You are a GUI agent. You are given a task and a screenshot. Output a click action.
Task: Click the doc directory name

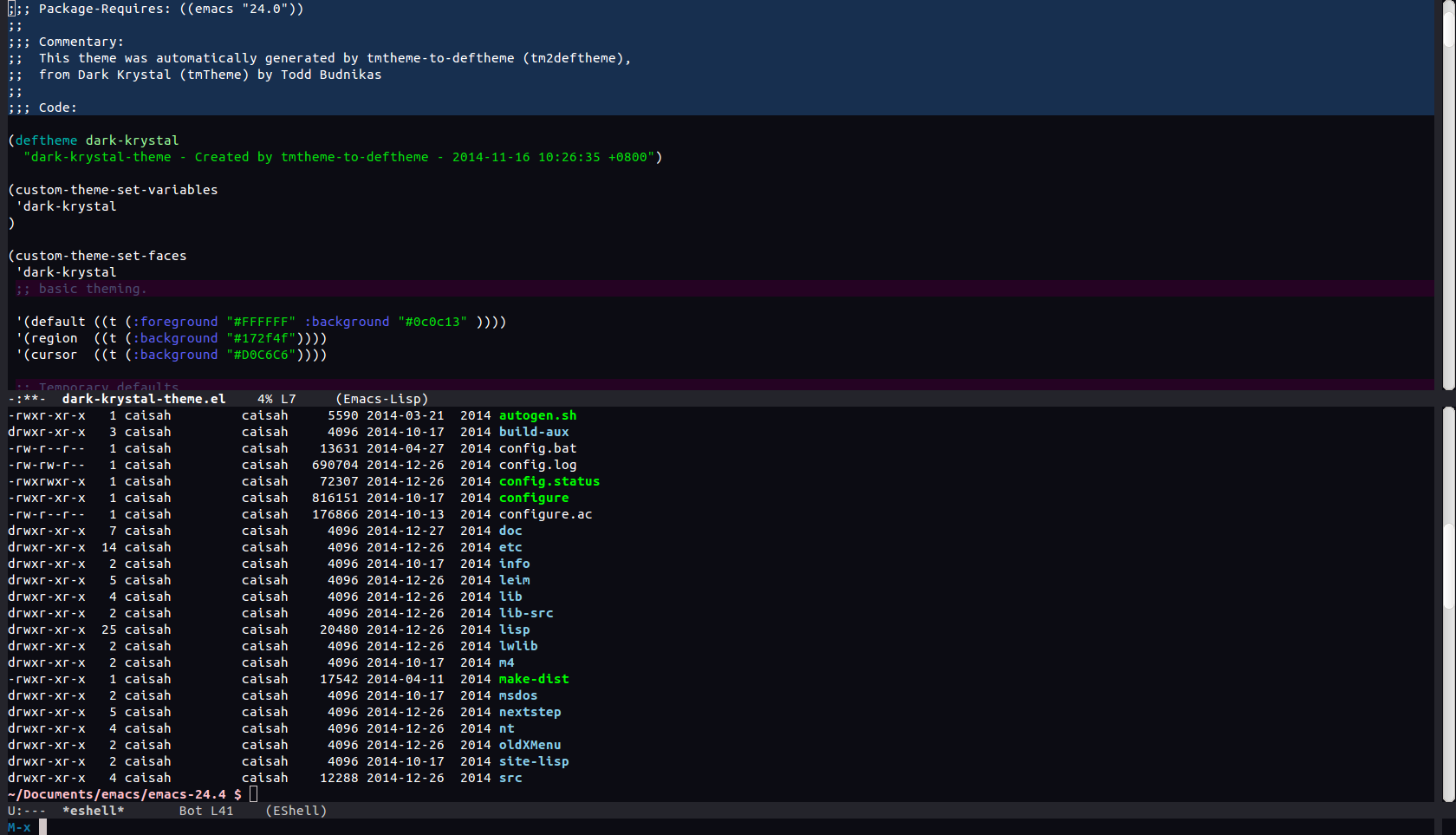pos(510,531)
